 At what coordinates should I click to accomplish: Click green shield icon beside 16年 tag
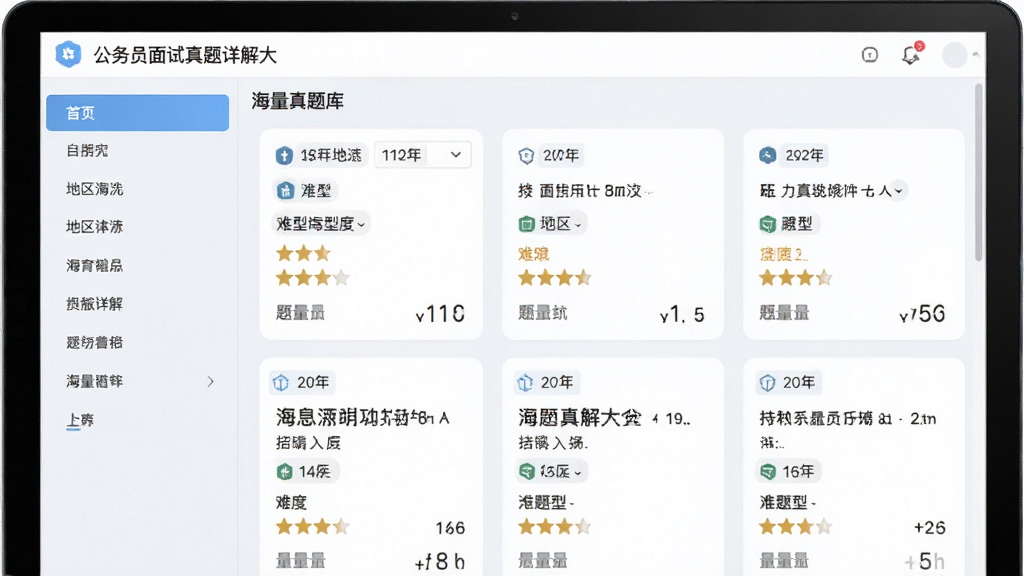tap(769, 472)
